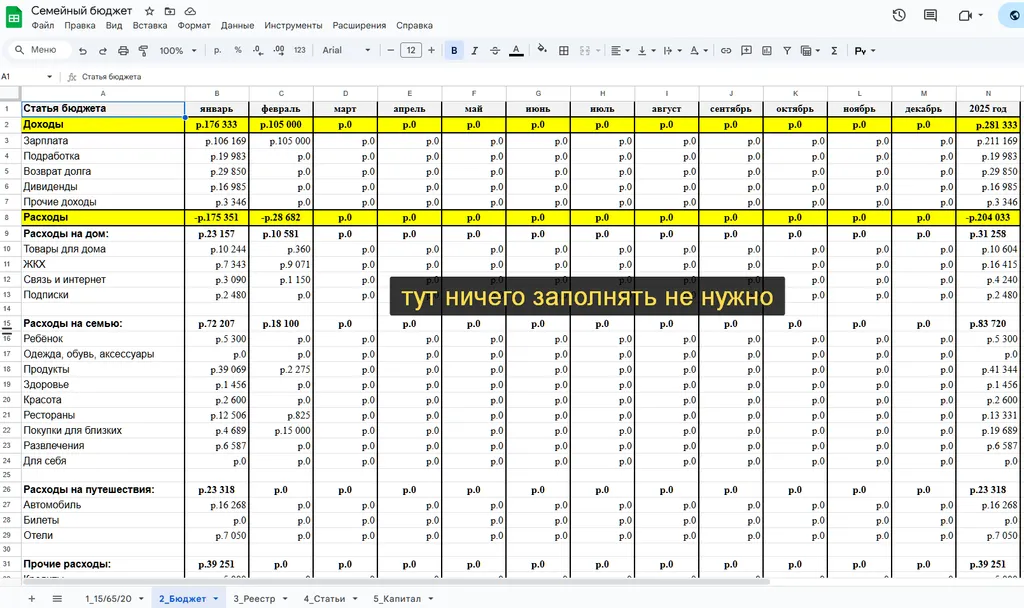Click the print icon in toolbar
This screenshot has height=608, width=1024.
123,50
